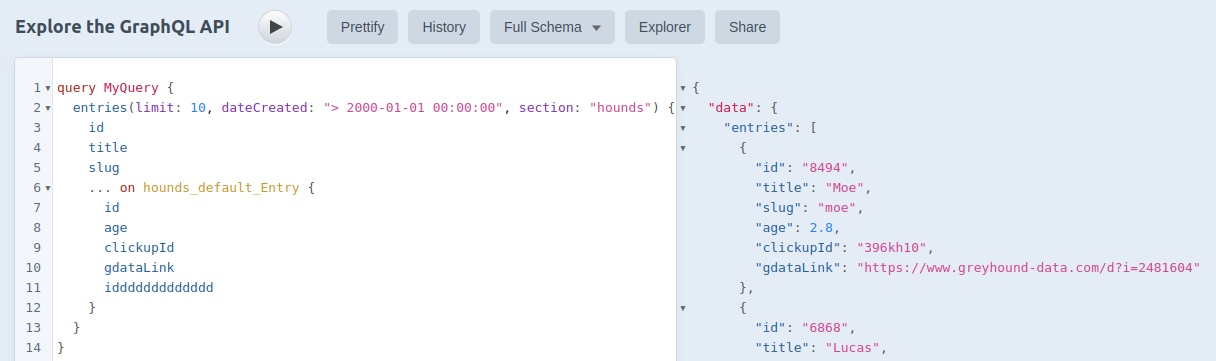Collapse the "data" node in results

pyautogui.click(x=683, y=108)
